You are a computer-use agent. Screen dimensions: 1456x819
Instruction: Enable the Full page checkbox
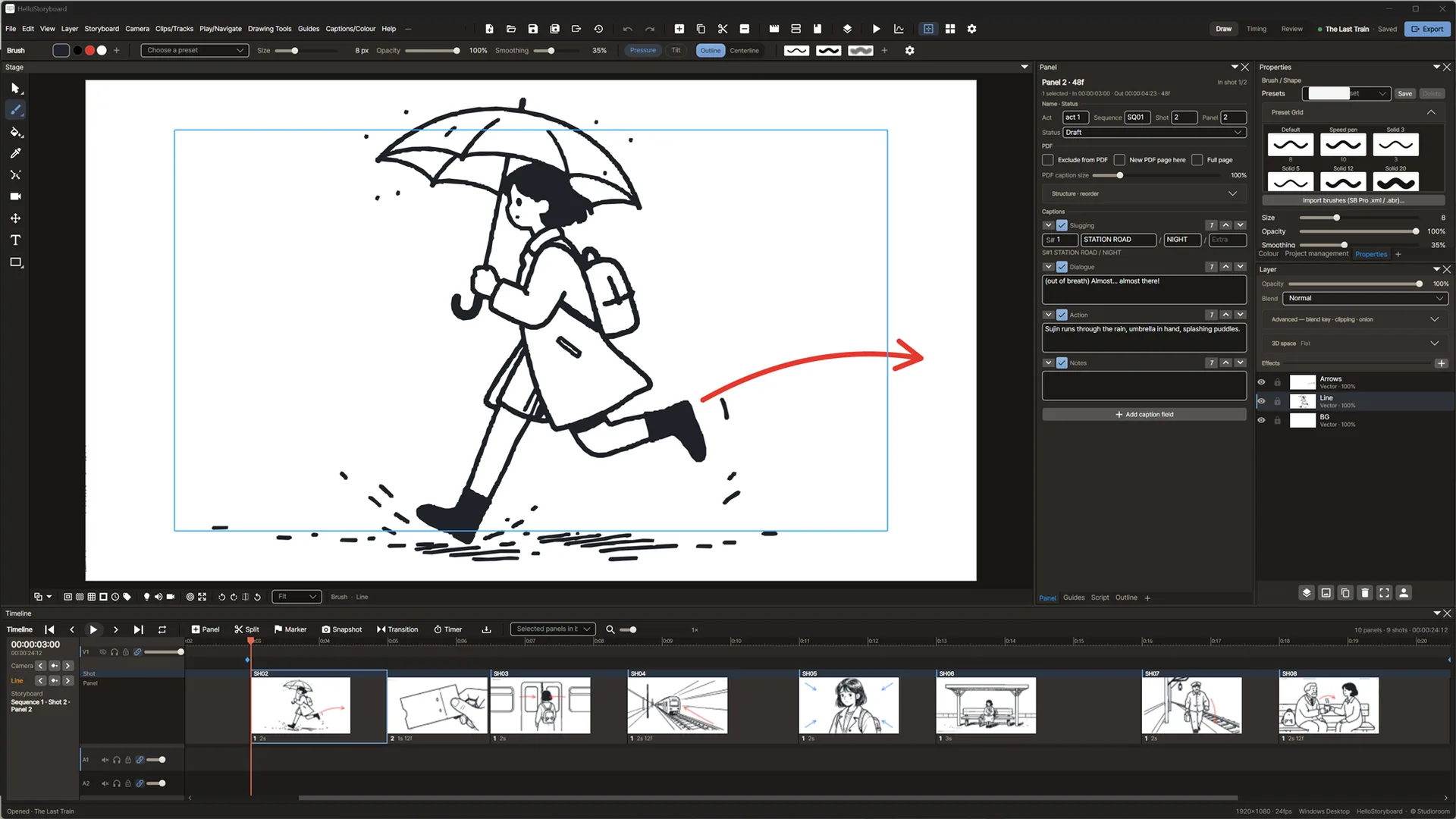coord(1197,160)
